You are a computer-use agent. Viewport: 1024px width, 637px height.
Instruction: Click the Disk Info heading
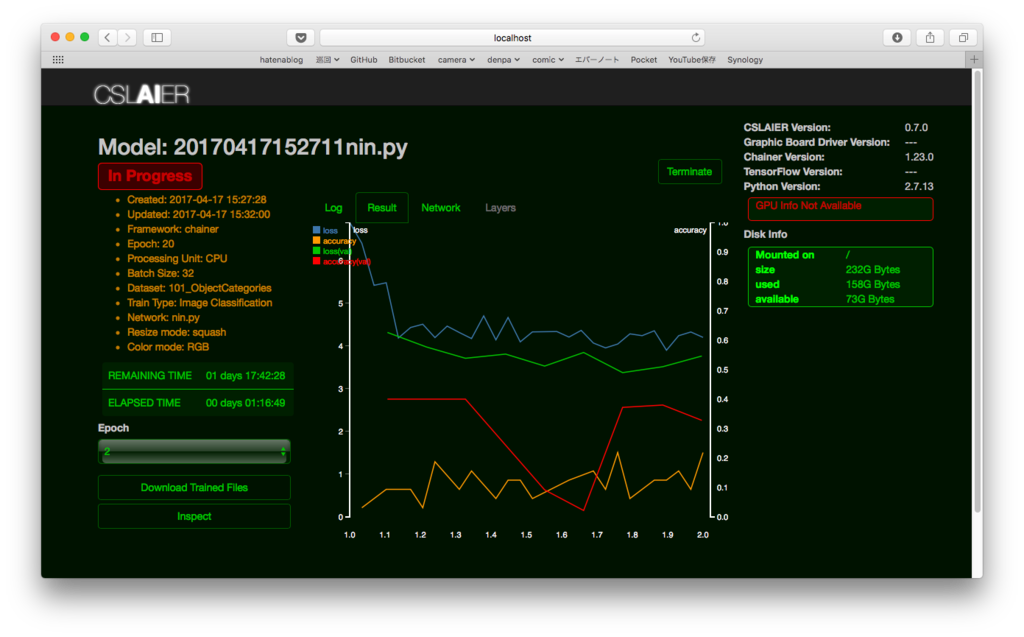(765, 234)
